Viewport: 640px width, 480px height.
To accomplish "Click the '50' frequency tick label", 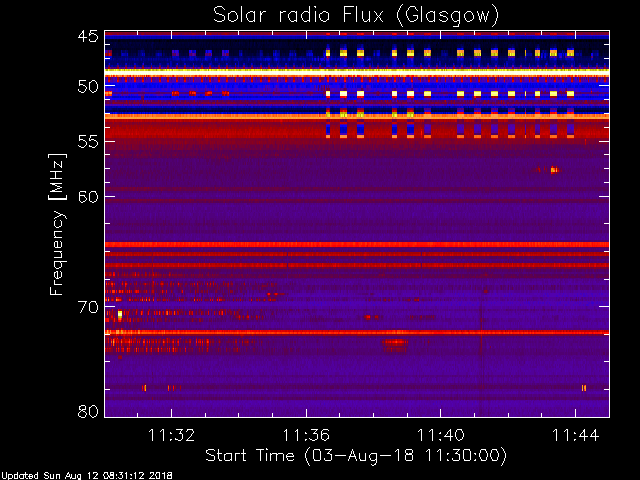I will click(x=88, y=87).
